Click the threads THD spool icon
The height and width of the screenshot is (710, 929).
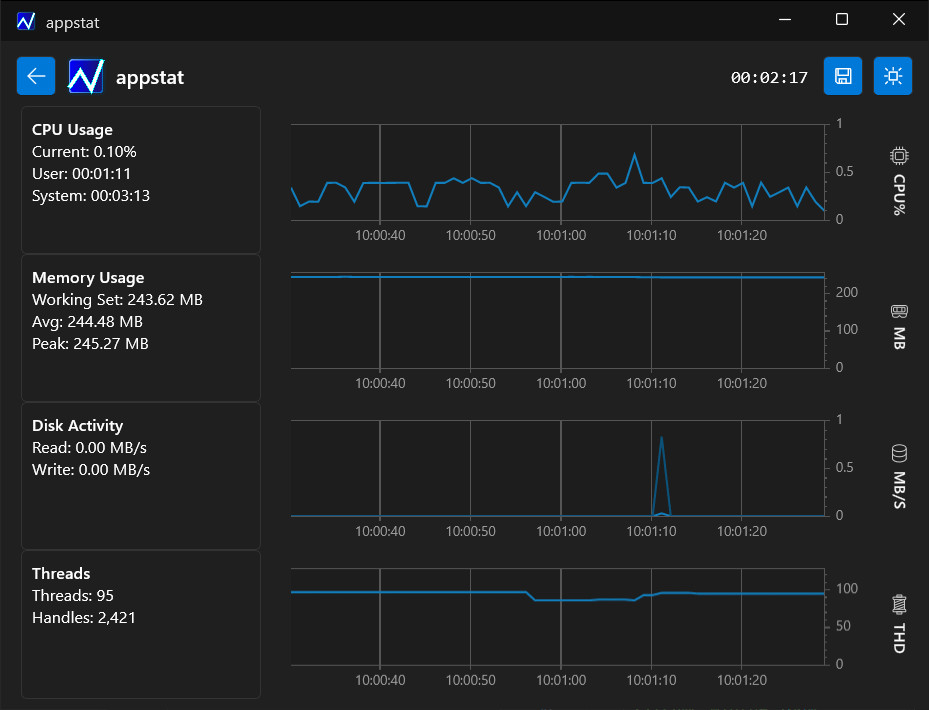point(899,604)
